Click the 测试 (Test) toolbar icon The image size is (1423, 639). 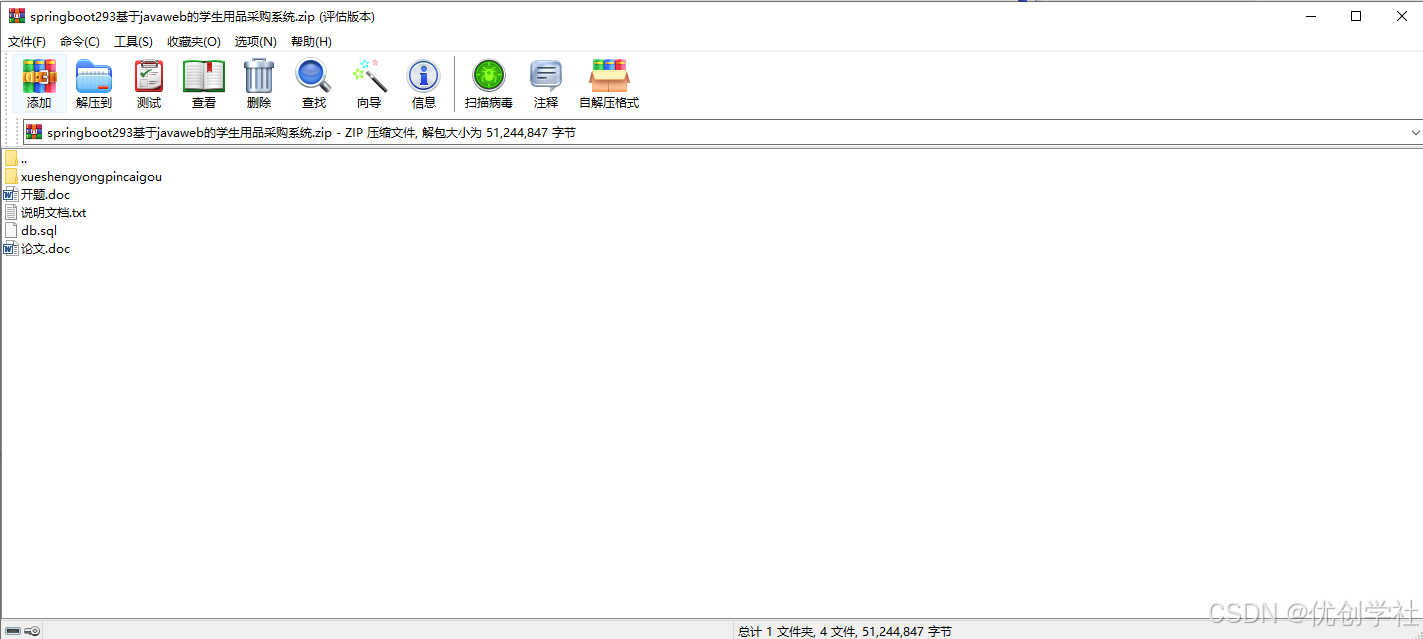point(149,76)
